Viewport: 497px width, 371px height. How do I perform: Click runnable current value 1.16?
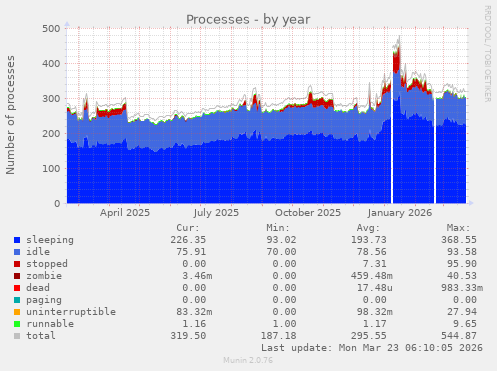point(194,324)
